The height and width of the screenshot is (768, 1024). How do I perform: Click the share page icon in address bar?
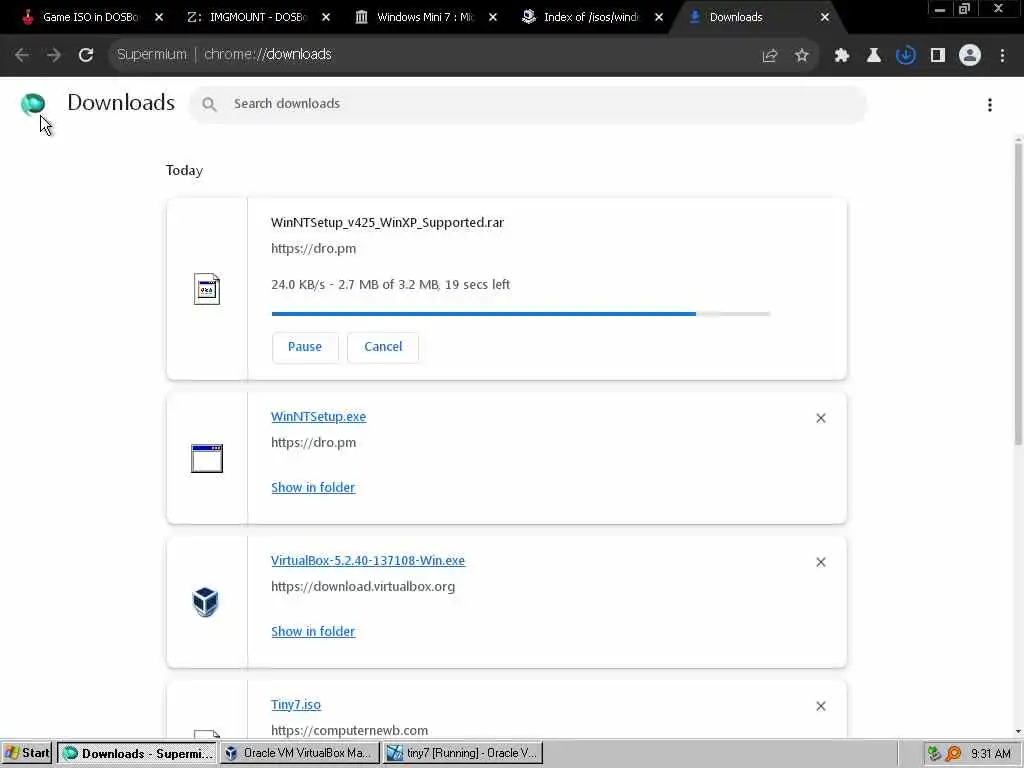pos(770,56)
